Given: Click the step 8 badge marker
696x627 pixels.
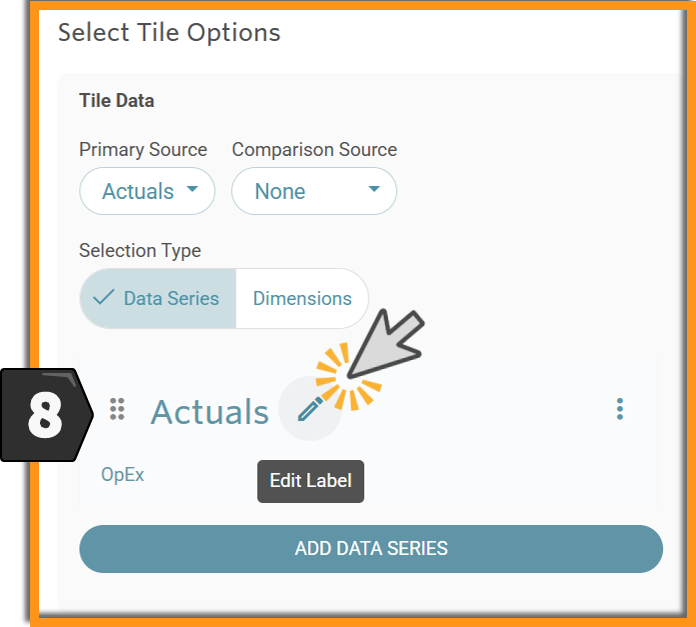Looking at the screenshot, I should coord(47,415).
